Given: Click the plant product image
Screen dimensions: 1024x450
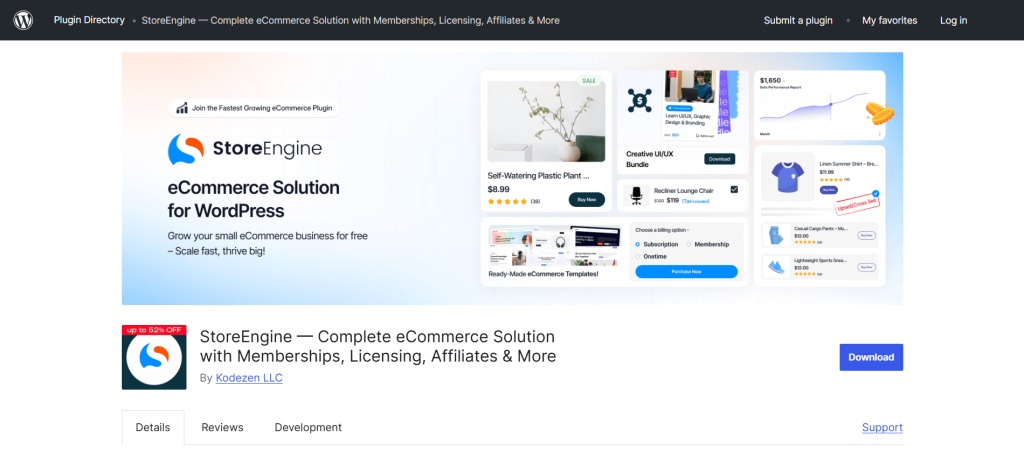Looking at the screenshot, I should (546, 121).
